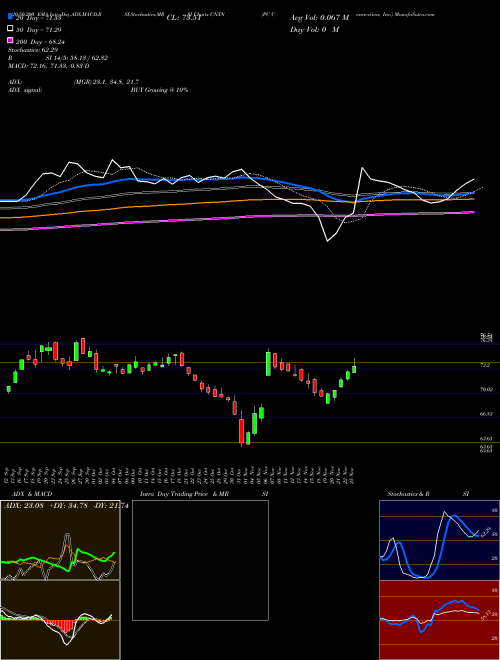This screenshot has height=660, width=500.
Task: Click the 'Avg Vol: 0.067 M' label
Action: click(x=319, y=18)
